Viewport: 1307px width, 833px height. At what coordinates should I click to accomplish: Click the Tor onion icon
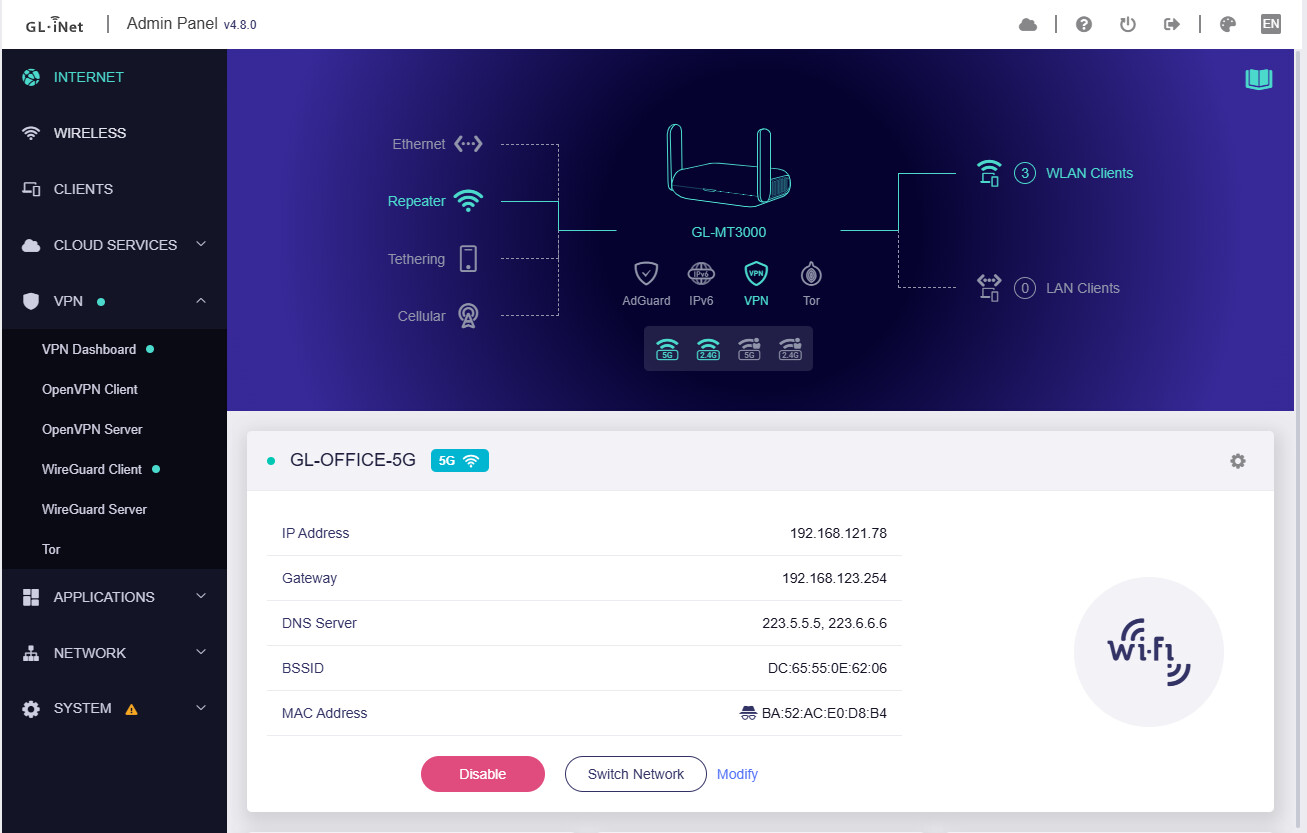point(811,273)
